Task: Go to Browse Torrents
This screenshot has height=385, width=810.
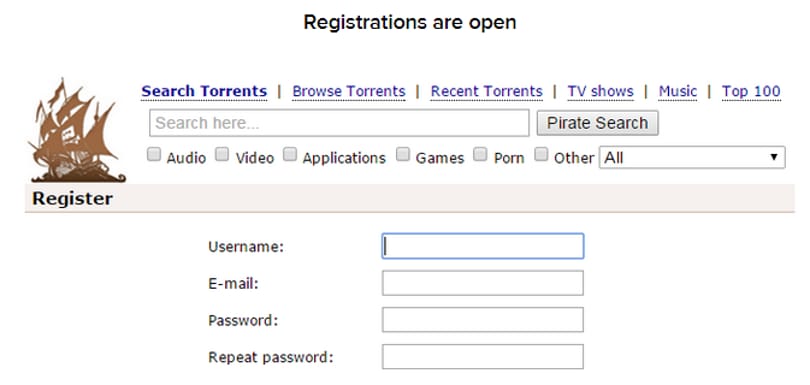Action: pyautogui.click(x=349, y=91)
